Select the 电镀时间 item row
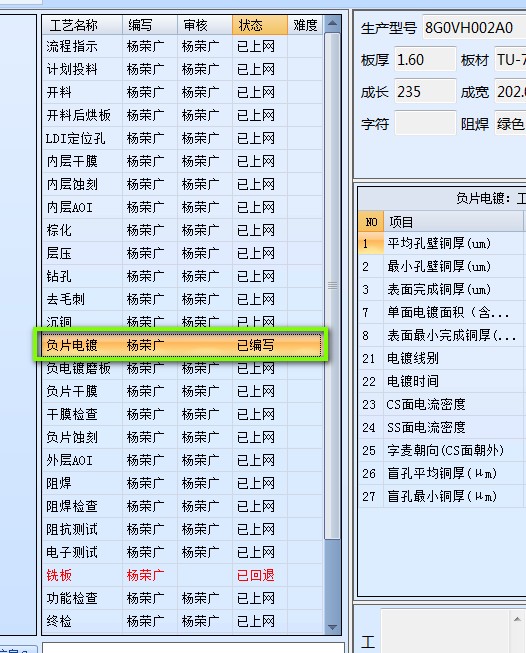Viewport: 526px width, 653px height. tap(442, 381)
